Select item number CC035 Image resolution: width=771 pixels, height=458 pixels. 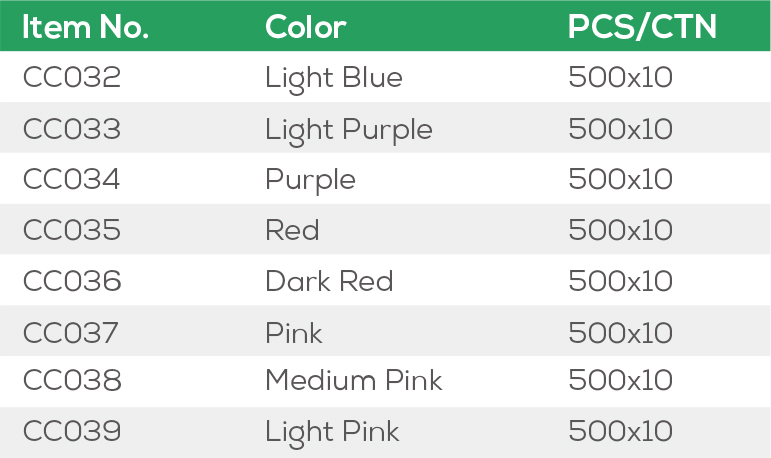pos(72,230)
